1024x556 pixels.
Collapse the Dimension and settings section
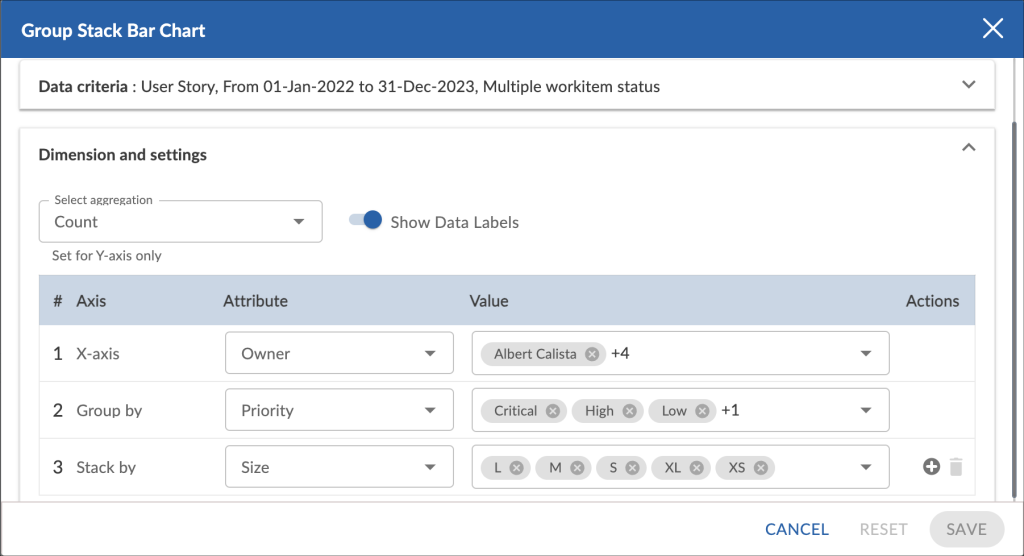pos(968,148)
